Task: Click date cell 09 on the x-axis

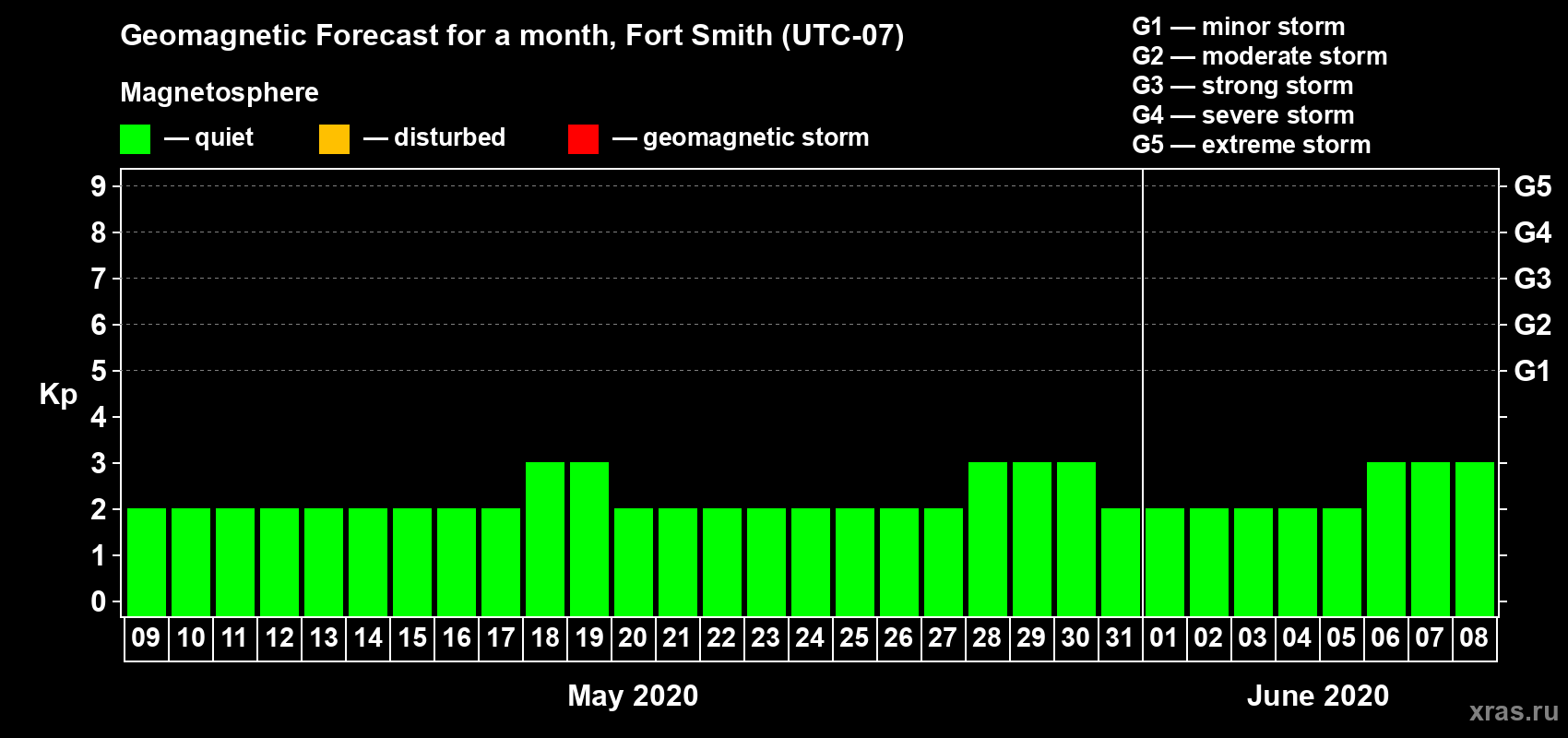Action: click(x=147, y=638)
